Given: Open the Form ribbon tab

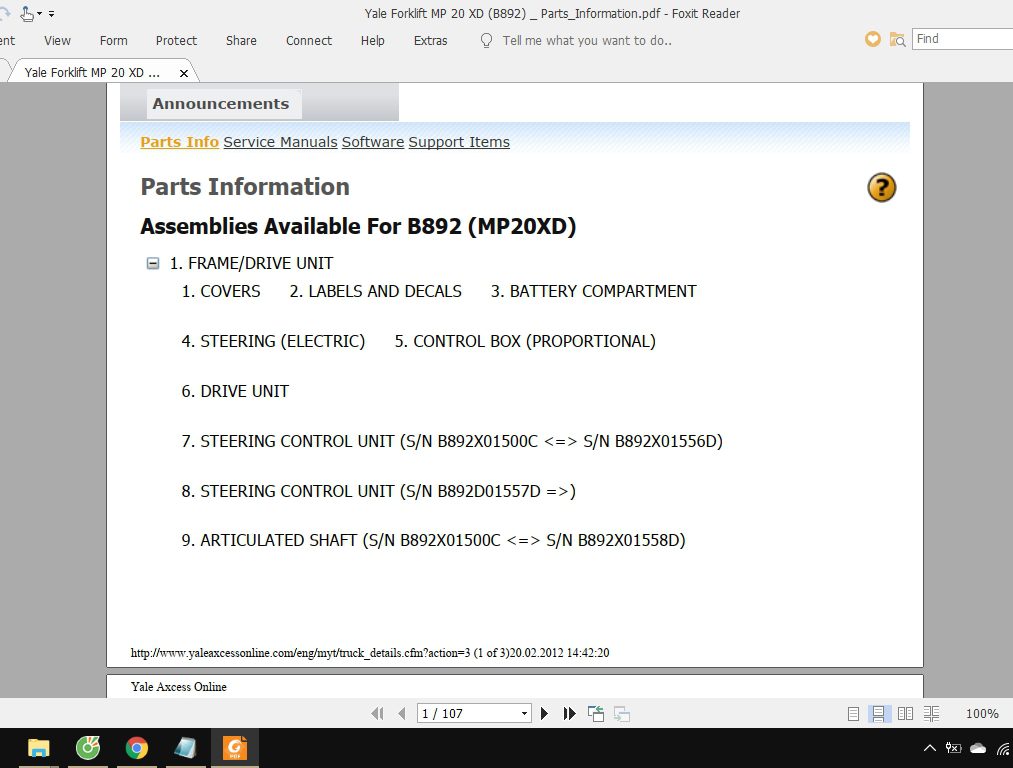Looking at the screenshot, I should pos(113,41).
